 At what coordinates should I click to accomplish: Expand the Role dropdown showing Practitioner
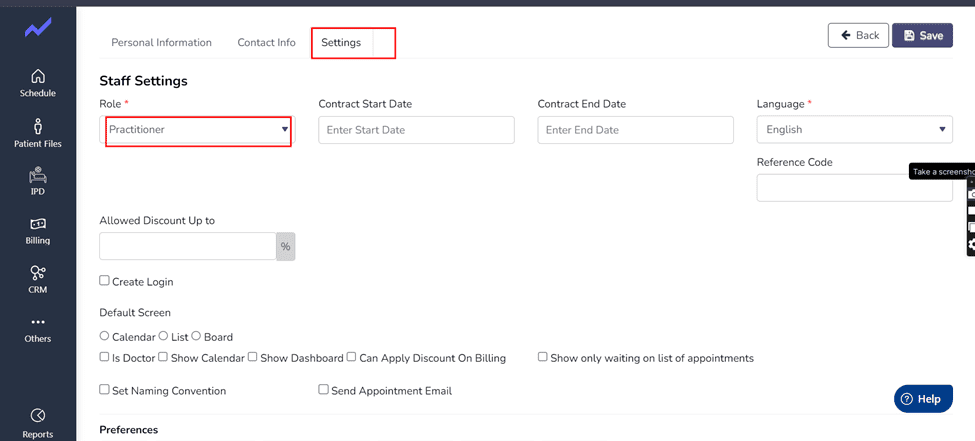(198, 129)
